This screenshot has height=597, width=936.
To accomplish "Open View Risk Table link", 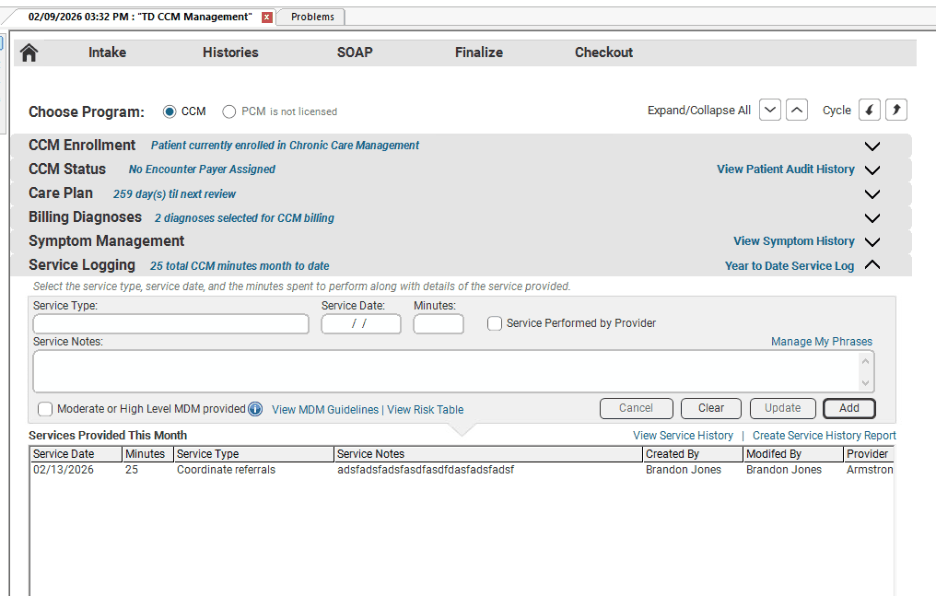I will coord(425,410).
